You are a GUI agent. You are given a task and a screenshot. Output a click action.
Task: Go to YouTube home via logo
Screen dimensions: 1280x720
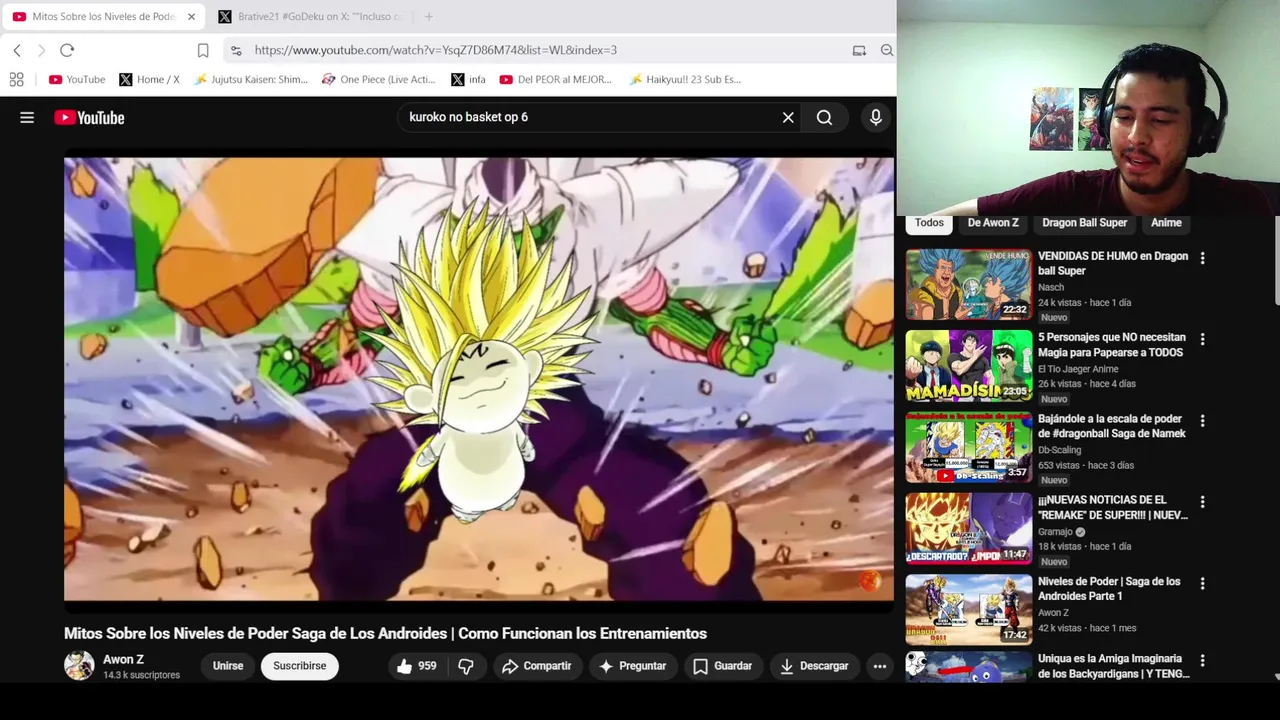click(89, 117)
